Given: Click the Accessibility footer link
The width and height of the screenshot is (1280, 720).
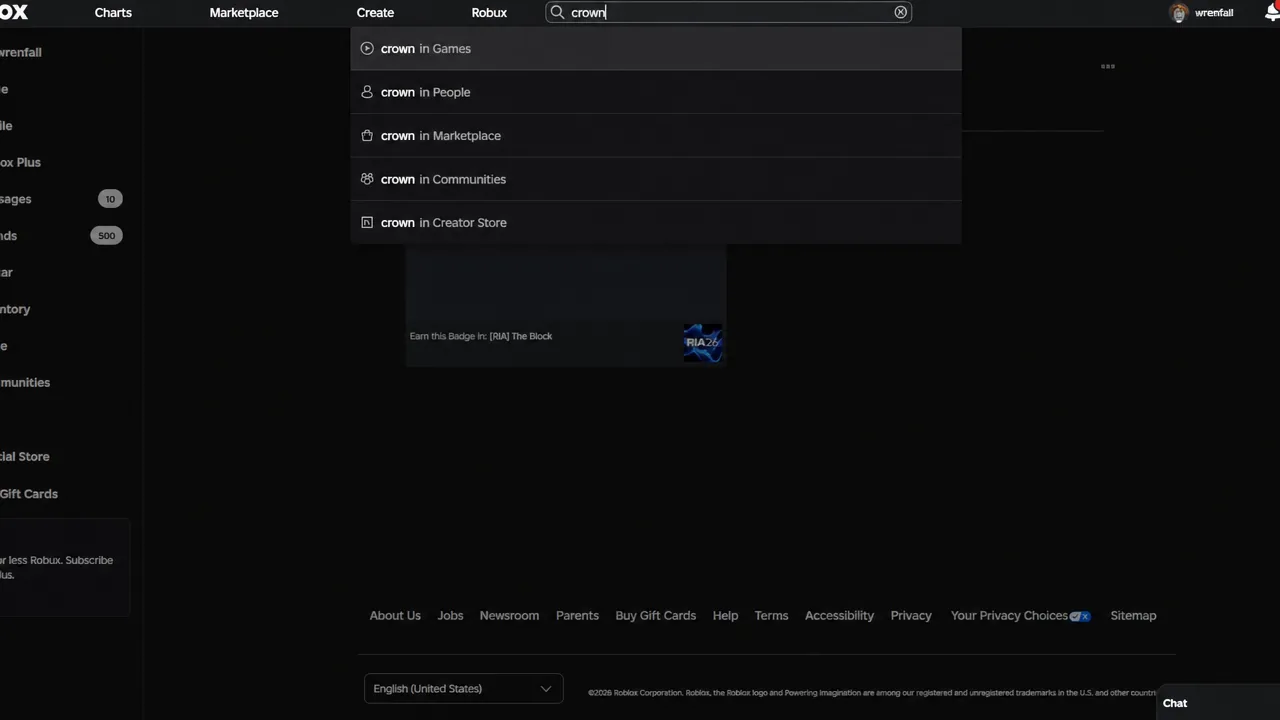Looking at the screenshot, I should pos(839,615).
